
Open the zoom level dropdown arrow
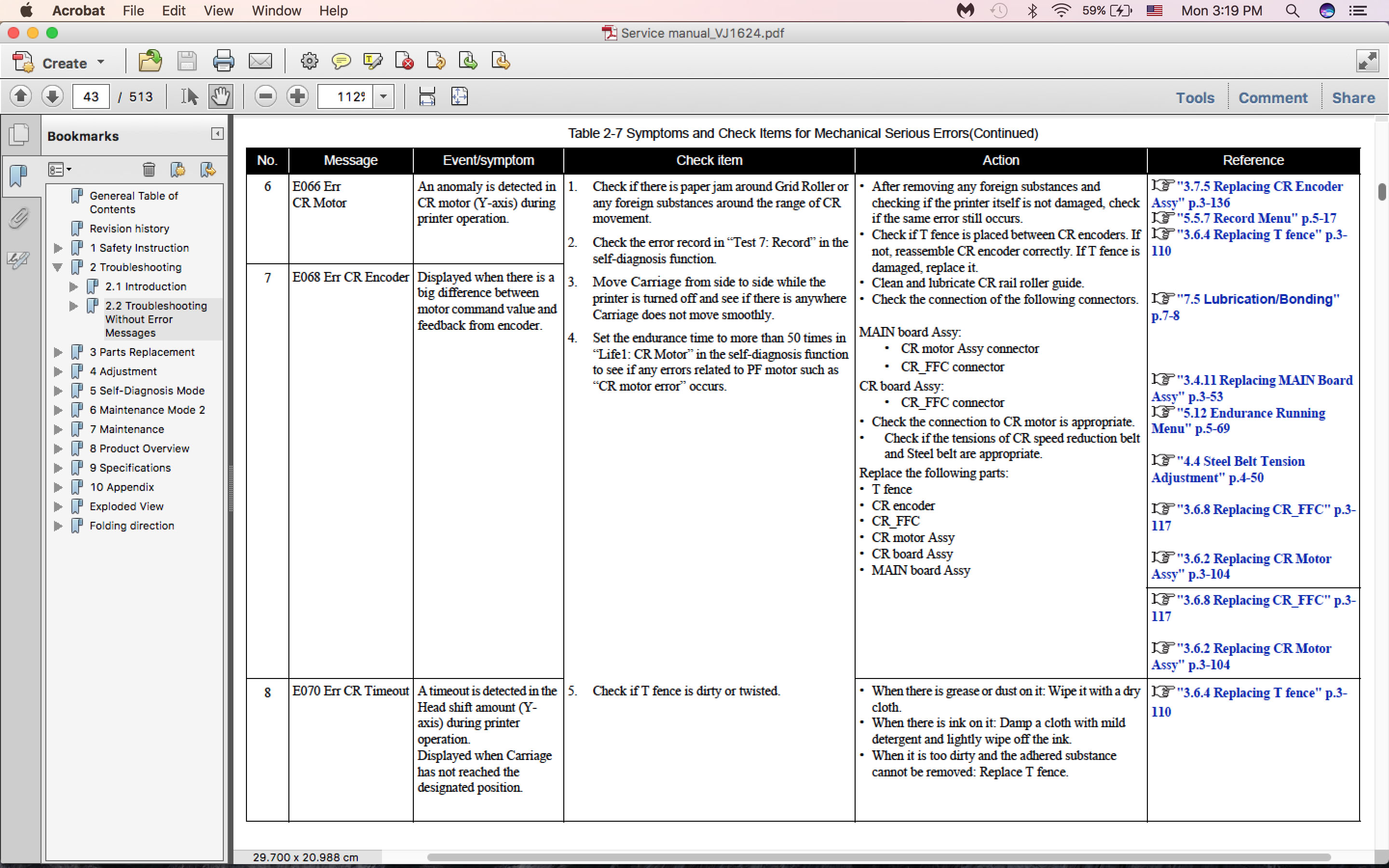coord(383,96)
